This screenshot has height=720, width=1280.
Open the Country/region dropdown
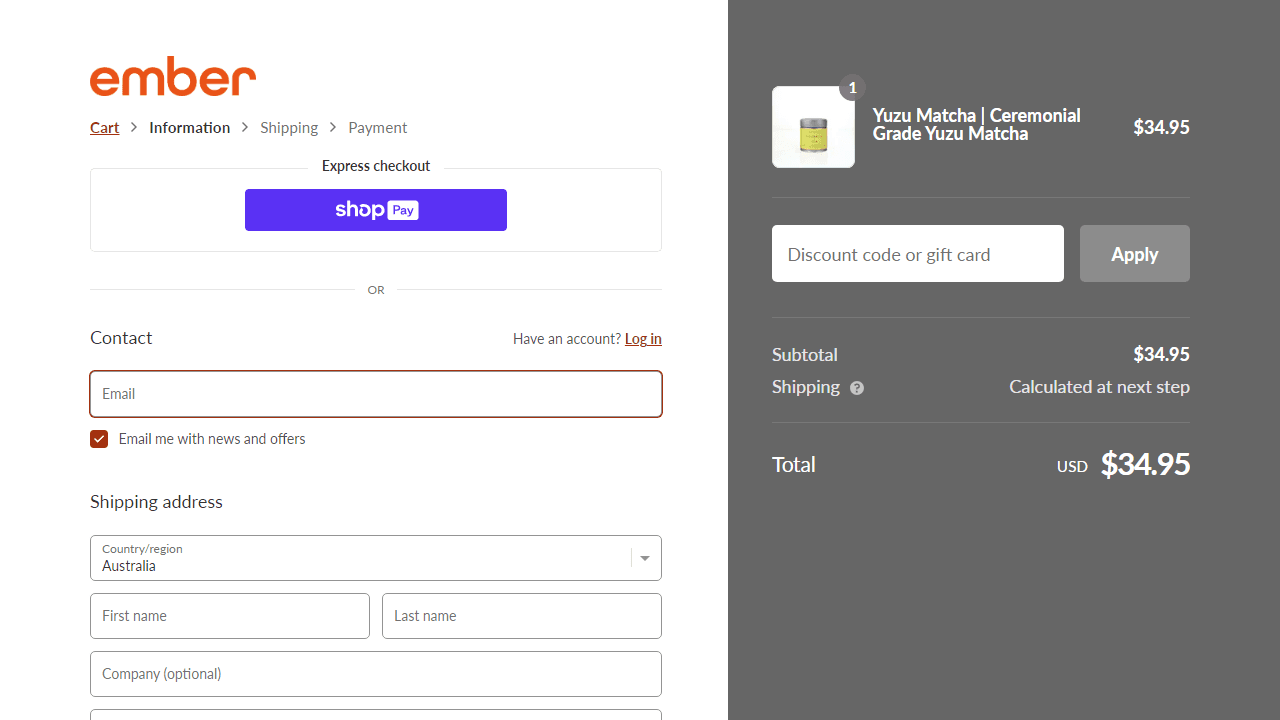coord(376,558)
